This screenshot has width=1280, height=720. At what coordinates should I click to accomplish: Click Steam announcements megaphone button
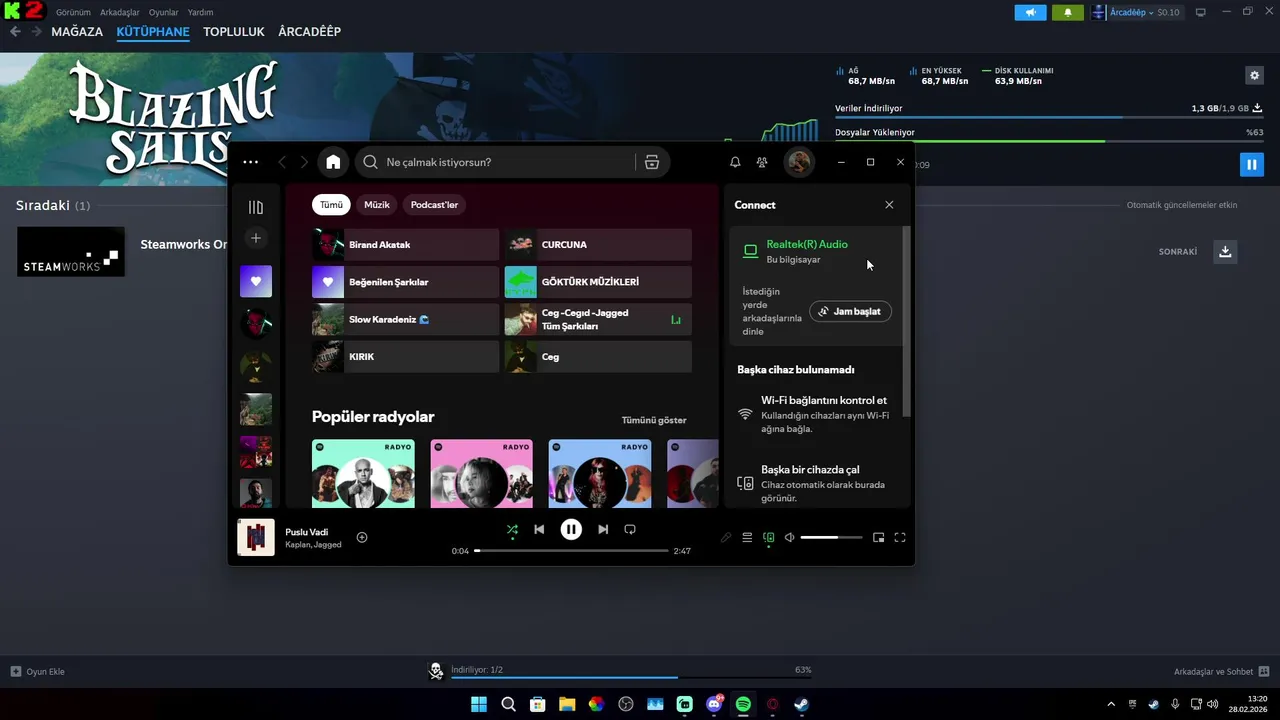(x=1030, y=12)
